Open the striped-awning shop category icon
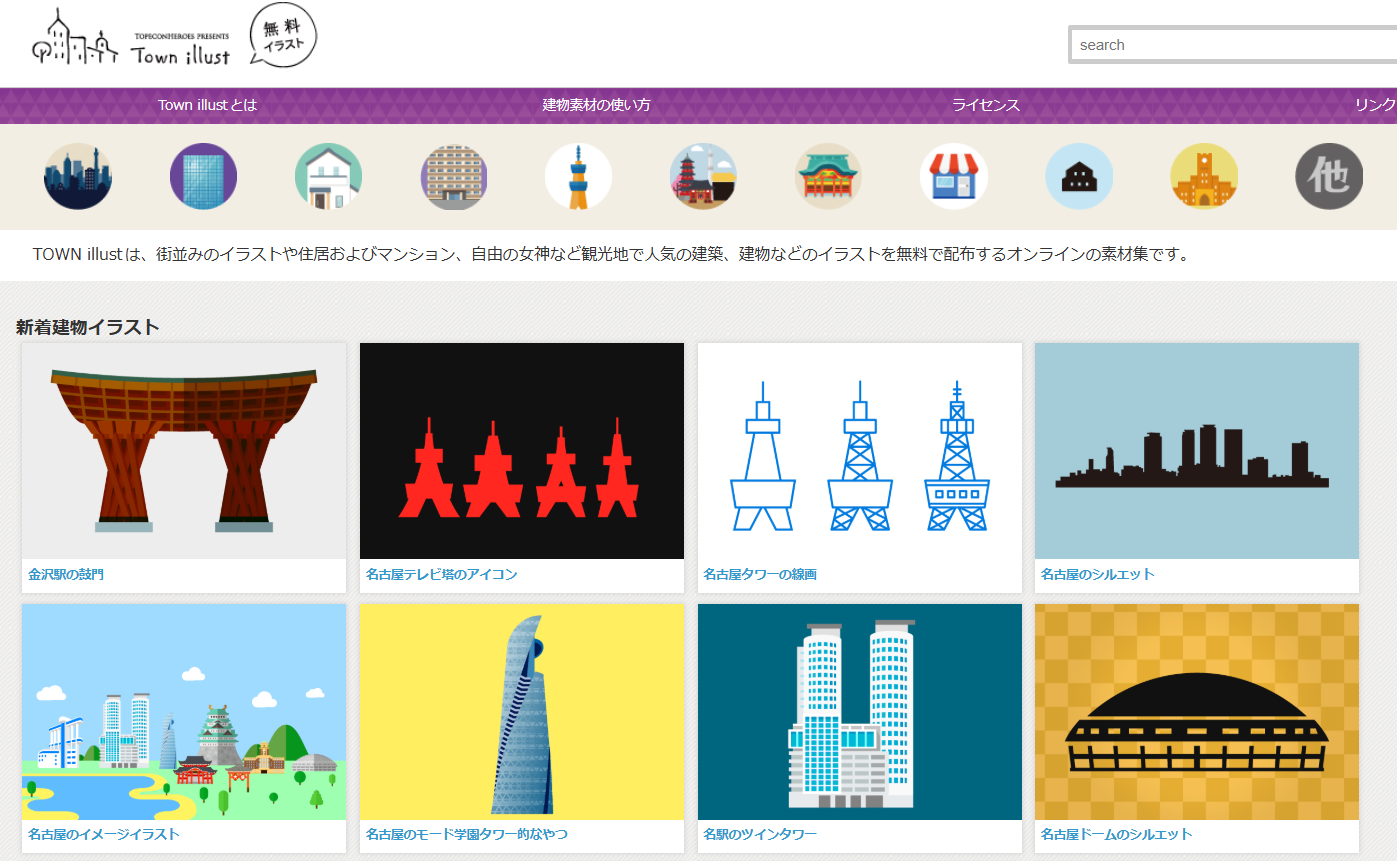Image resolution: width=1397 pixels, height=861 pixels. click(954, 176)
